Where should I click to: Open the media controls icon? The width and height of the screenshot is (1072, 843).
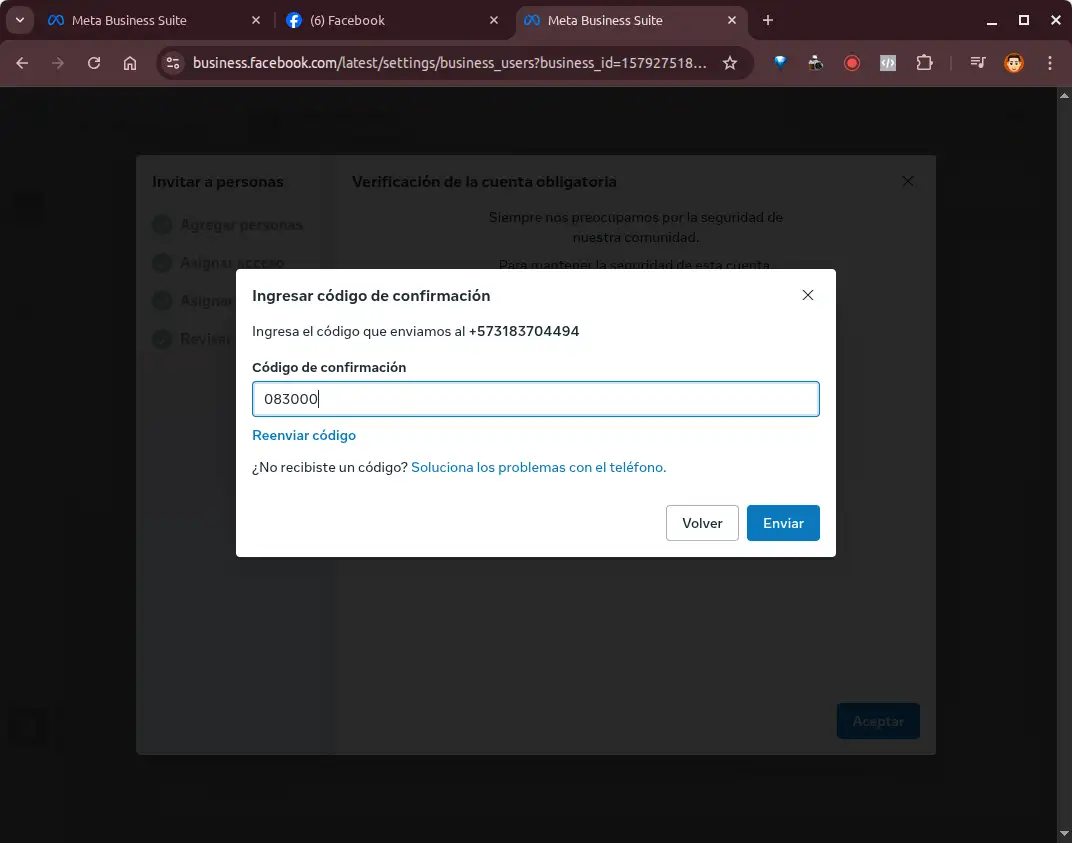point(978,63)
